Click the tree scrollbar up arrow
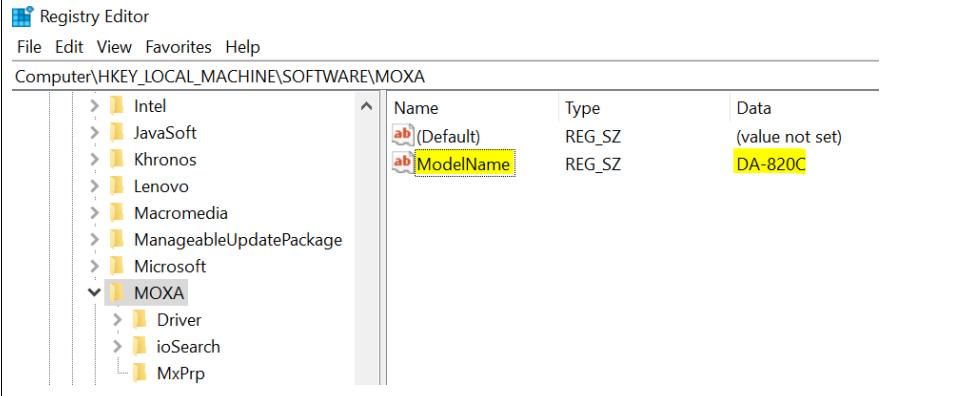This screenshot has width=975, height=396. (366, 107)
